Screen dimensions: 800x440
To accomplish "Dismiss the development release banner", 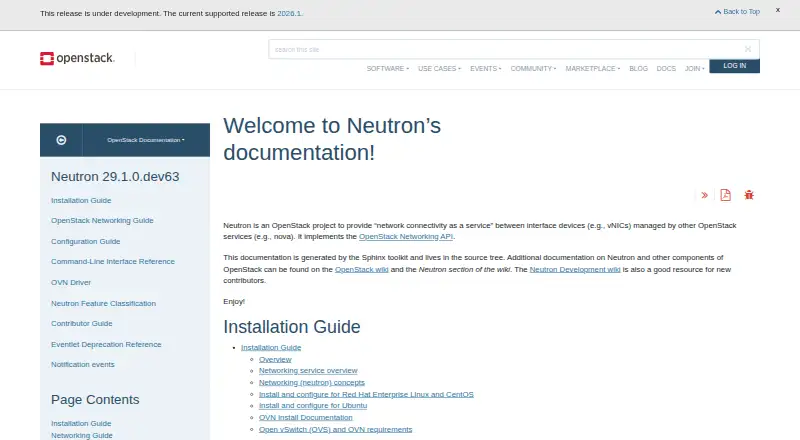I will pyautogui.click(x=778, y=10).
